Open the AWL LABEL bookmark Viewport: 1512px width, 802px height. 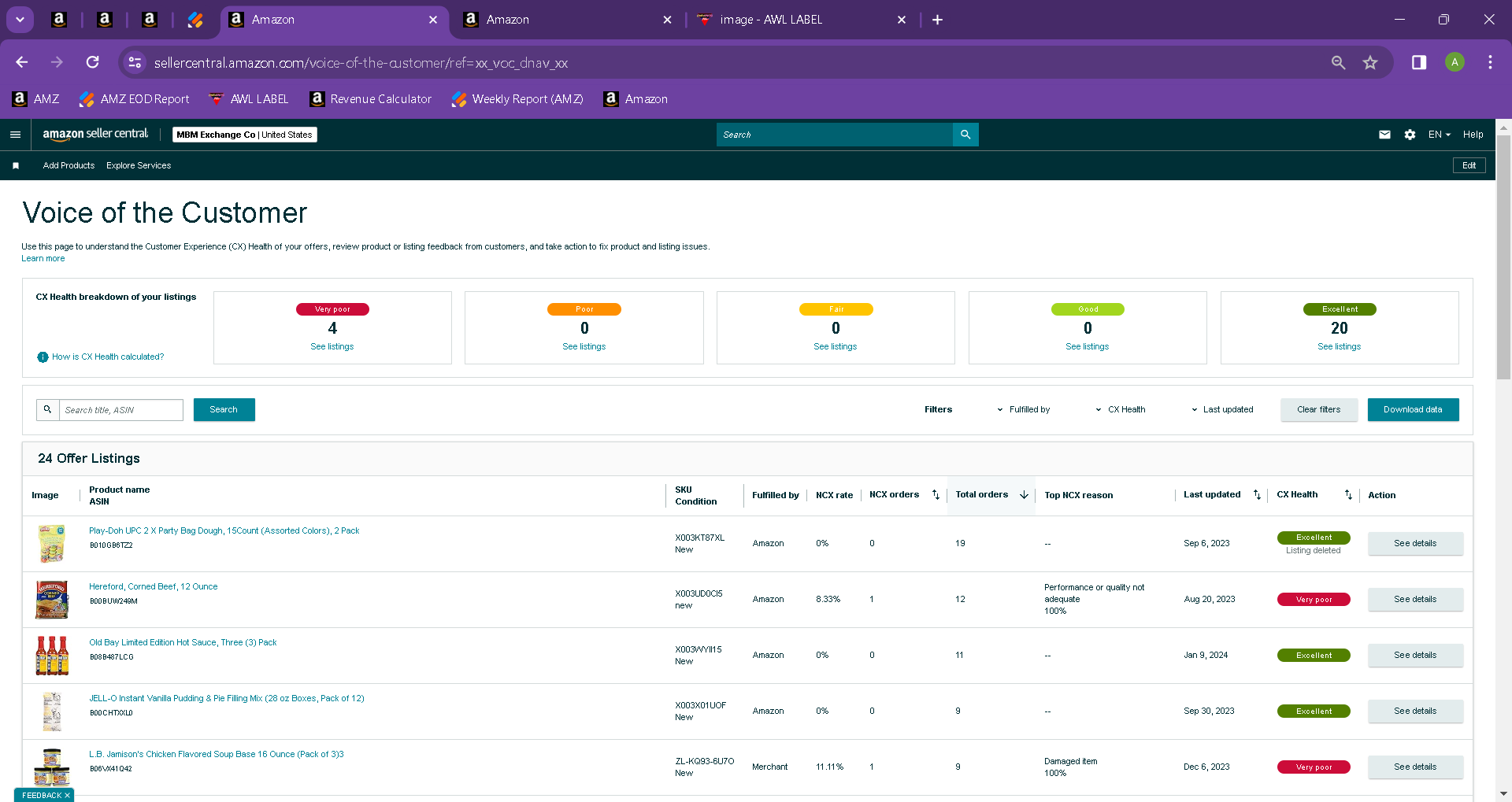pyautogui.click(x=249, y=99)
